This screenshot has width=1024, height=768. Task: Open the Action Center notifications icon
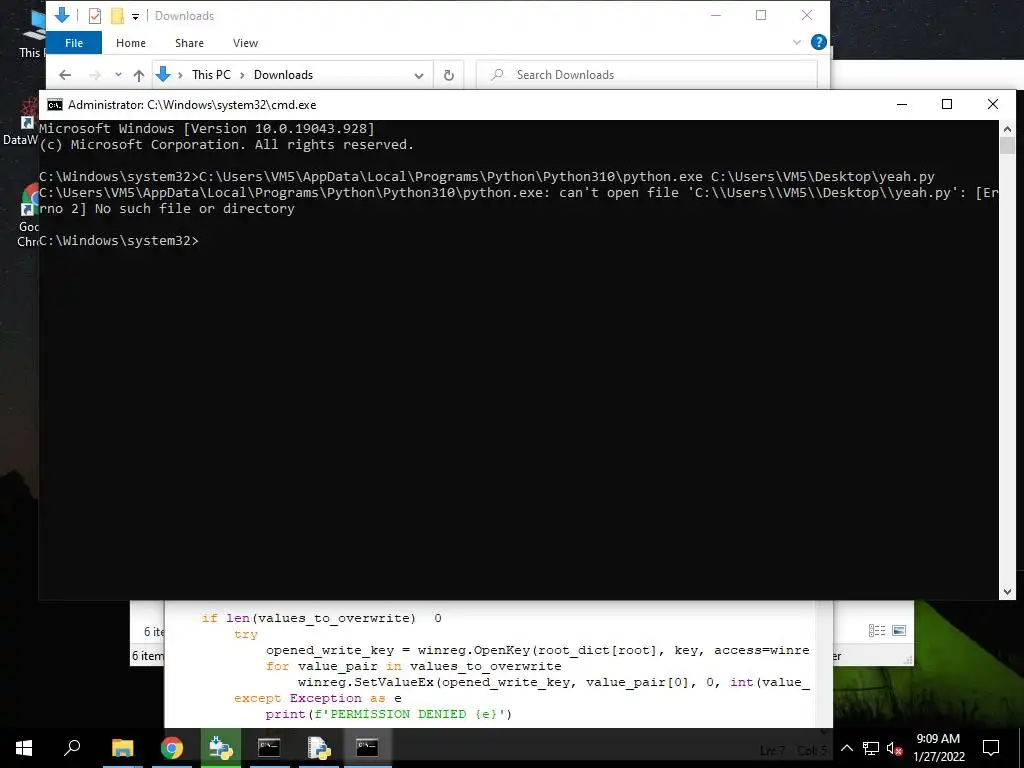[991, 748]
